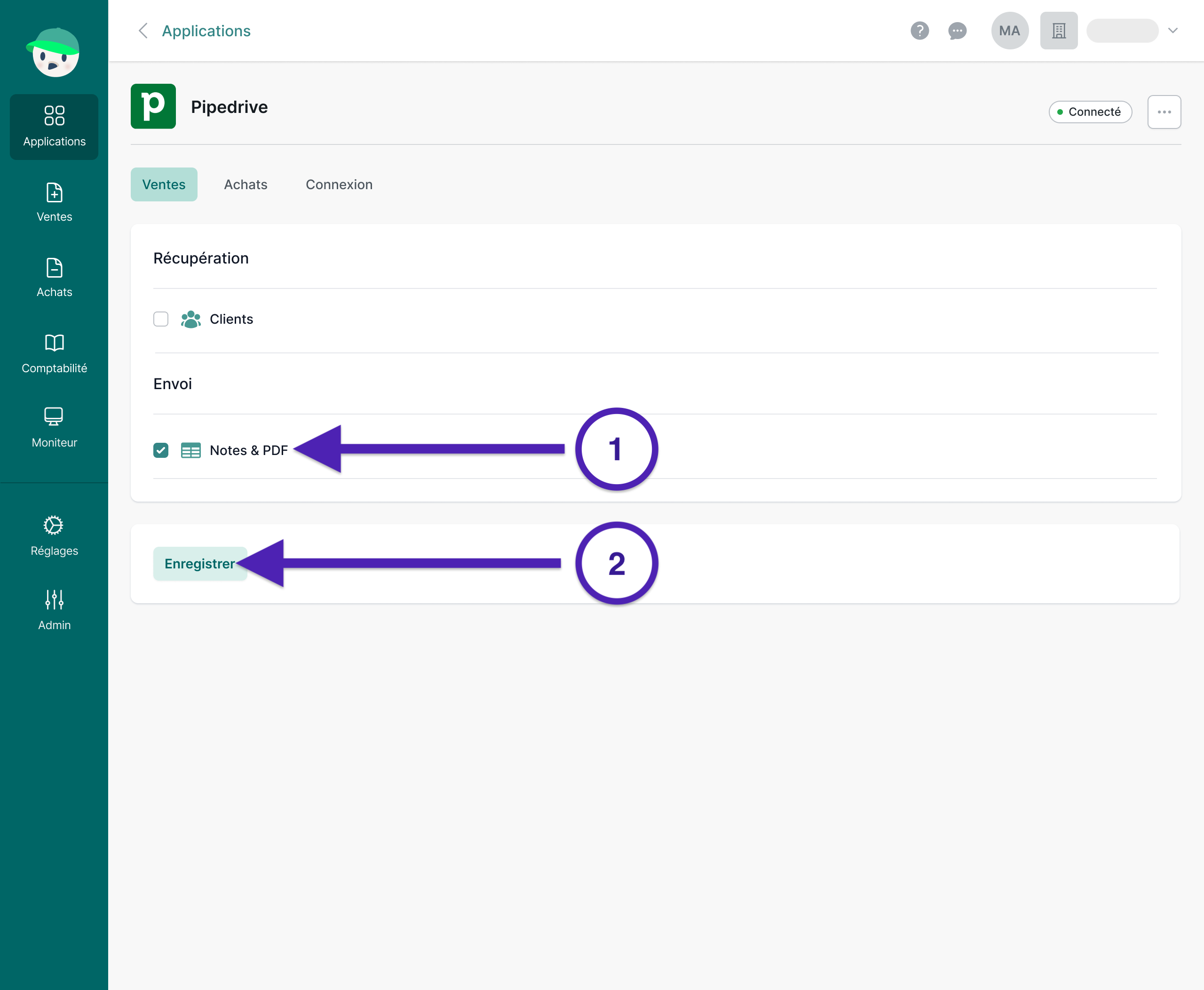The image size is (1204, 990).
Task: Open the help question mark icon
Action: 919,31
